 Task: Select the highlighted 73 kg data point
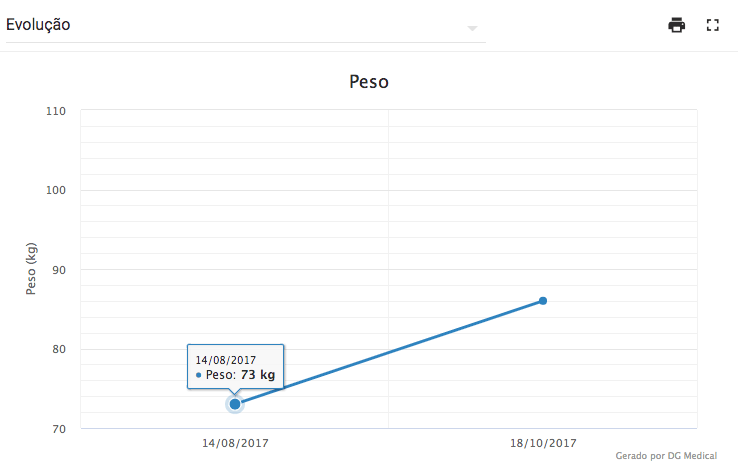pos(235,404)
